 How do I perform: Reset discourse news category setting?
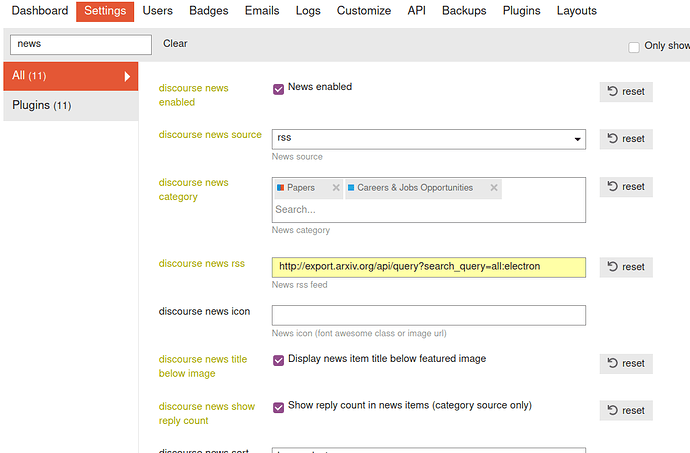(626, 187)
